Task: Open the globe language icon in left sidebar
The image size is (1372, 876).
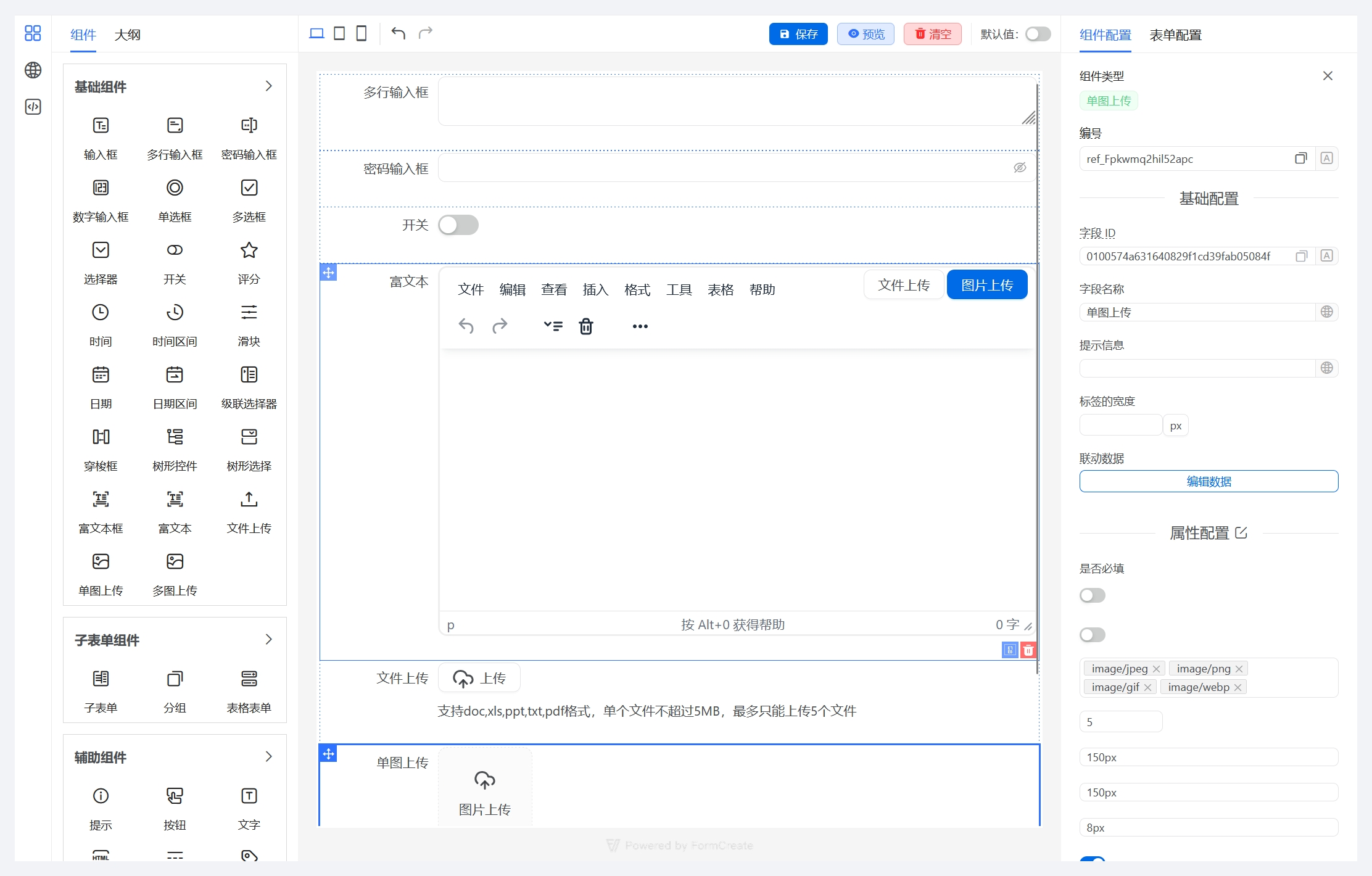Action: 33,70
